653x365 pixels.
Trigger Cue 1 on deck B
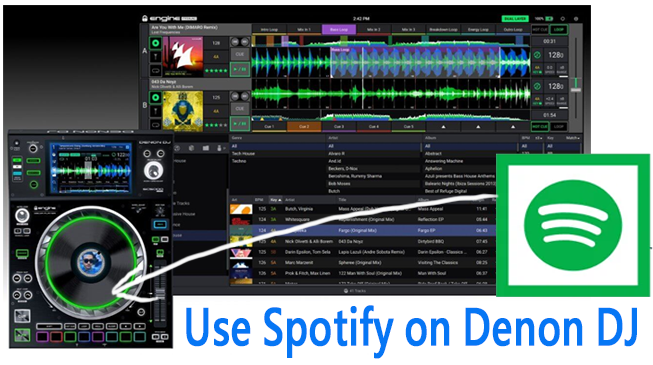point(269,127)
